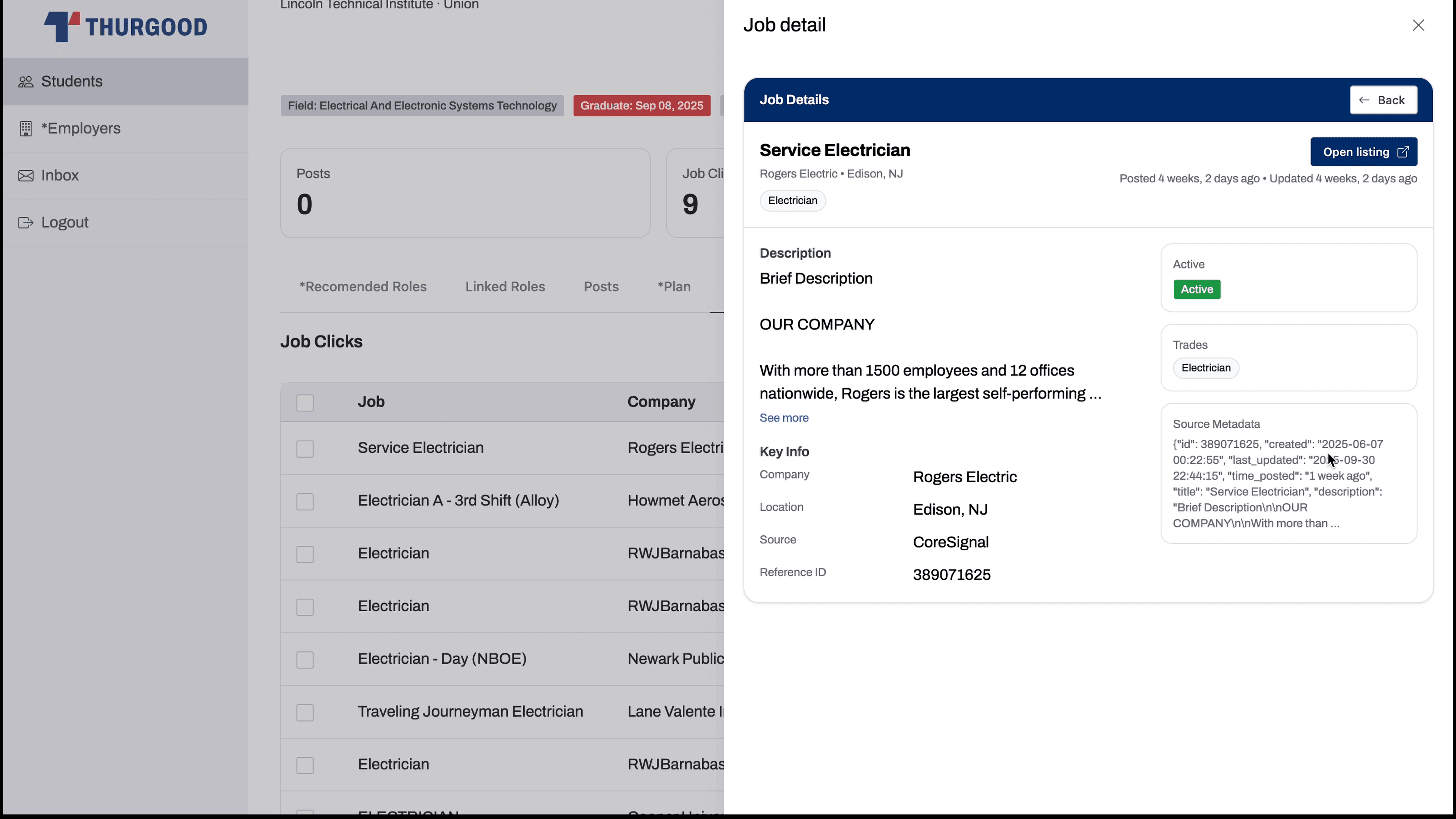Select all jobs with the header checkbox
Screen dimensions: 1456x819
(304, 402)
